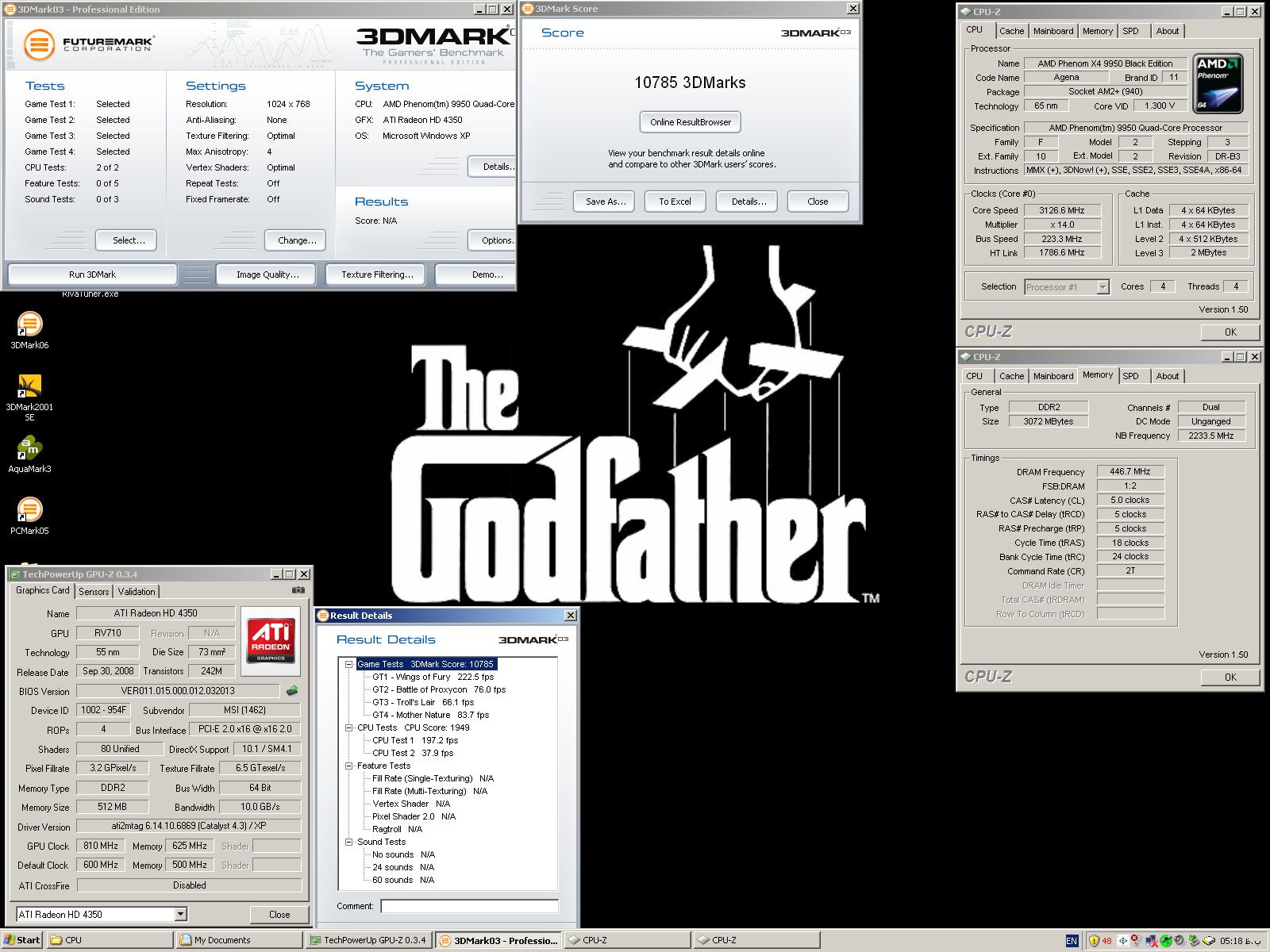This screenshot has height=952, width=1270.
Task: Click the GPU-Z screenshot camera icon
Action: click(x=298, y=590)
